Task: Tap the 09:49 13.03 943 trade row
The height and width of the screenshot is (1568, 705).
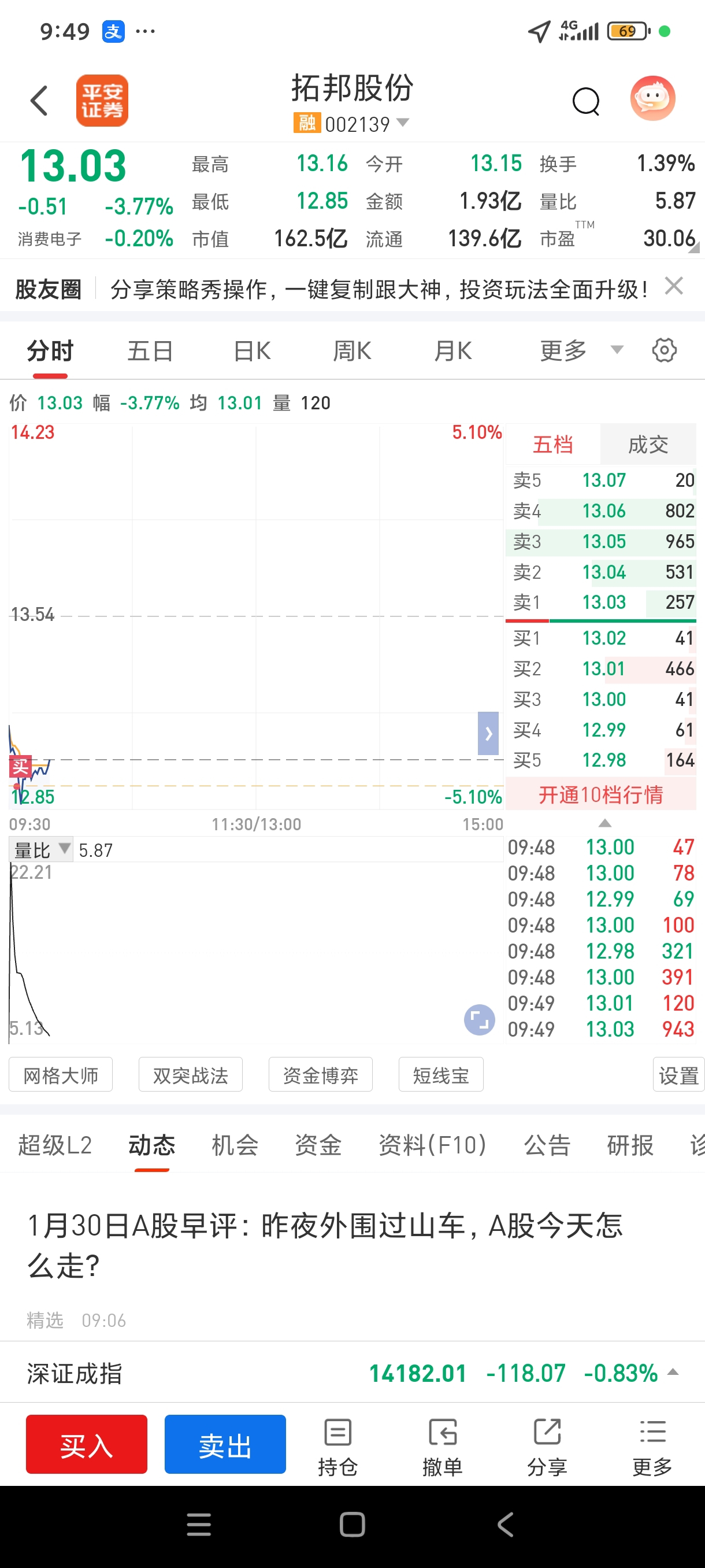Action: coord(601,1029)
